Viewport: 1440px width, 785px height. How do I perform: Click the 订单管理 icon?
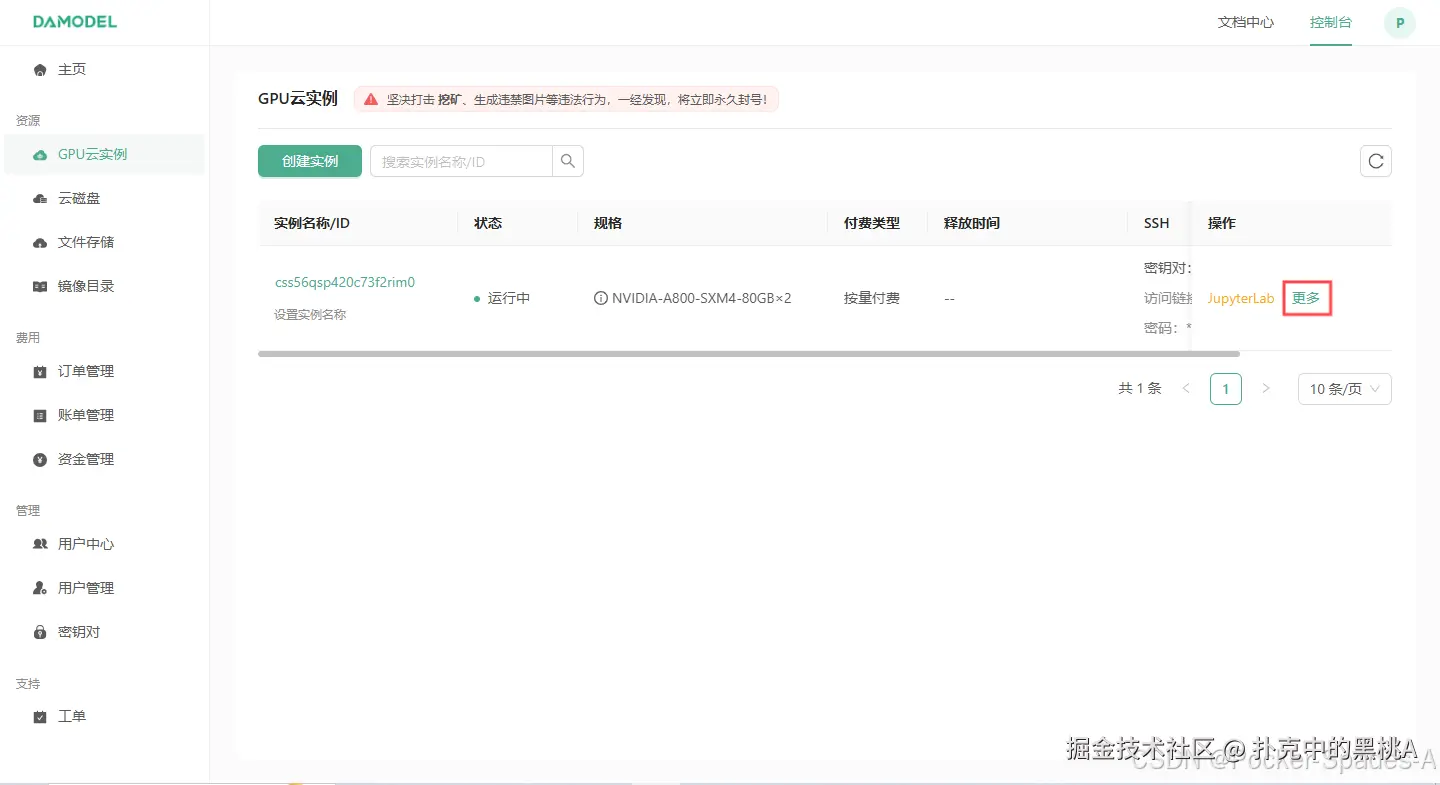click(40, 372)
